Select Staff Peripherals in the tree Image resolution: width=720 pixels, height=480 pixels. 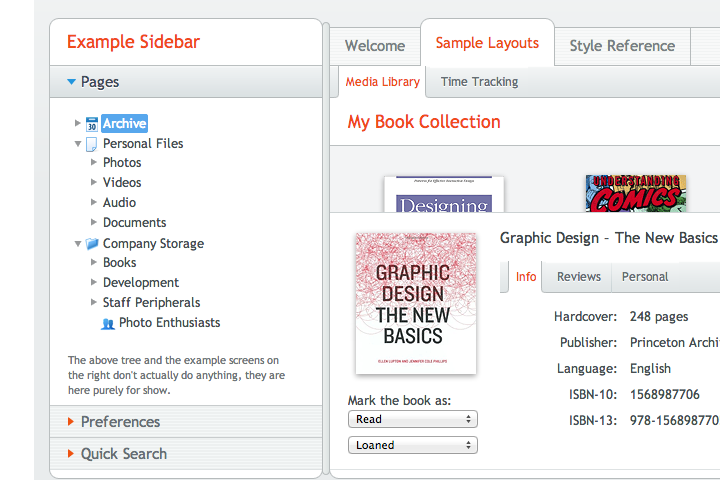point(151,303)
